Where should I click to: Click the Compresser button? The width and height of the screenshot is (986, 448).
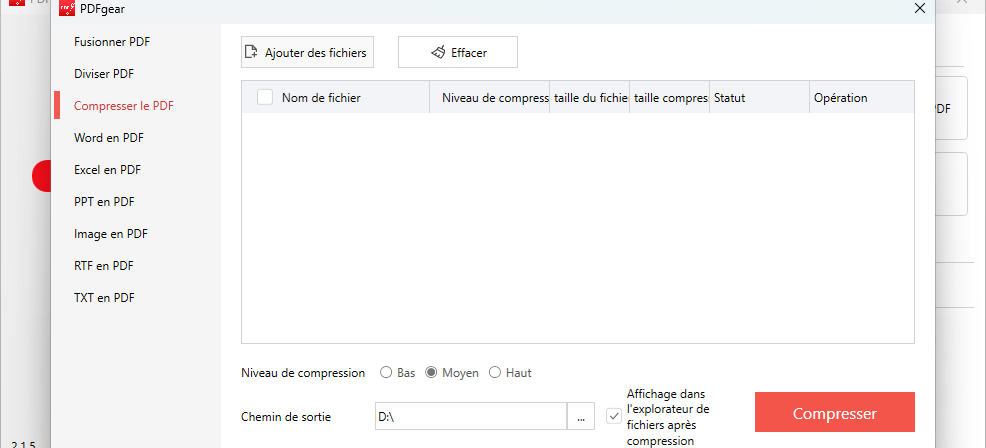click(x=834, y=413)
